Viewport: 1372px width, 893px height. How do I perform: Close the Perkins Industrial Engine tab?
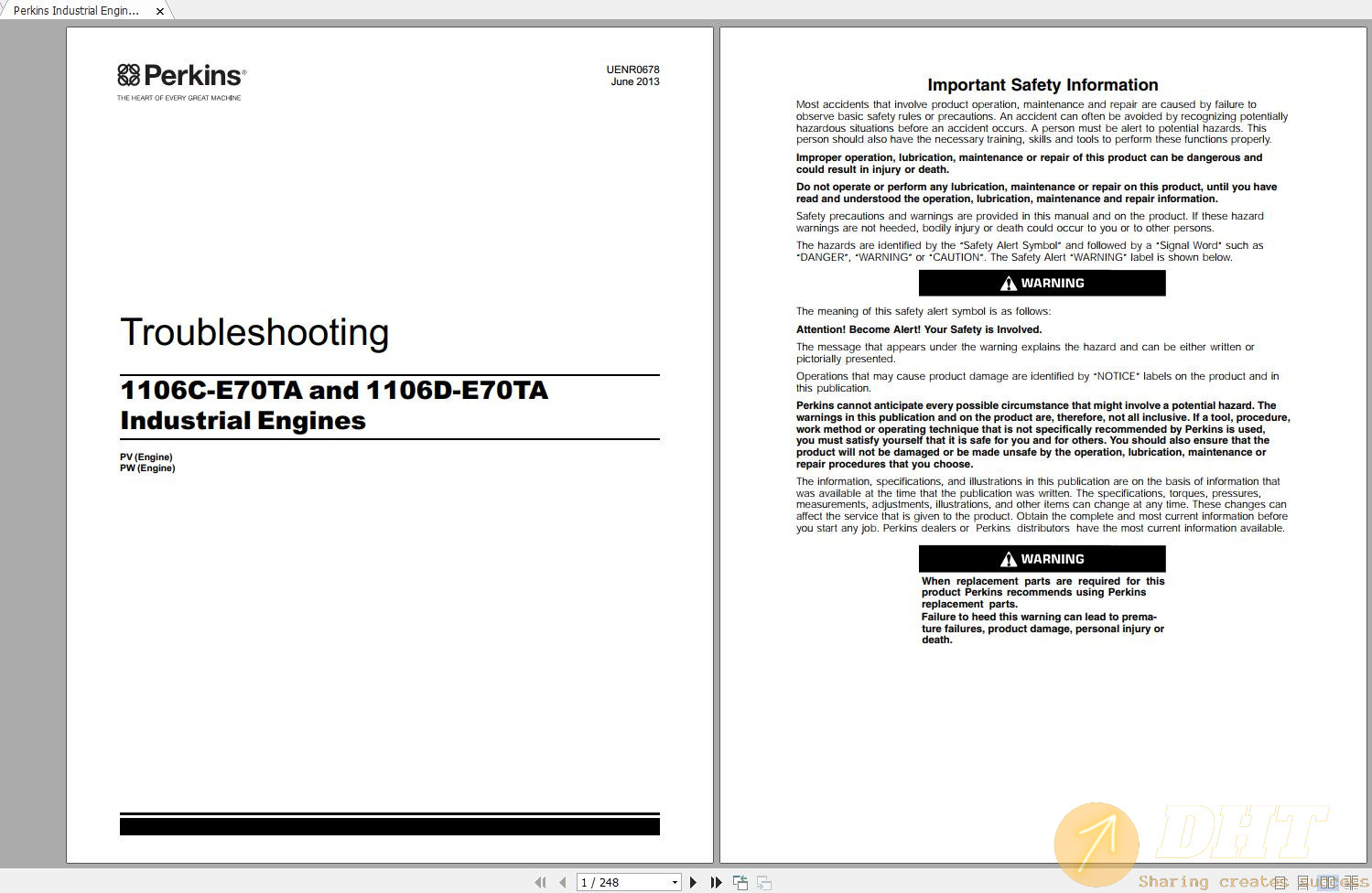click(160, 11)
